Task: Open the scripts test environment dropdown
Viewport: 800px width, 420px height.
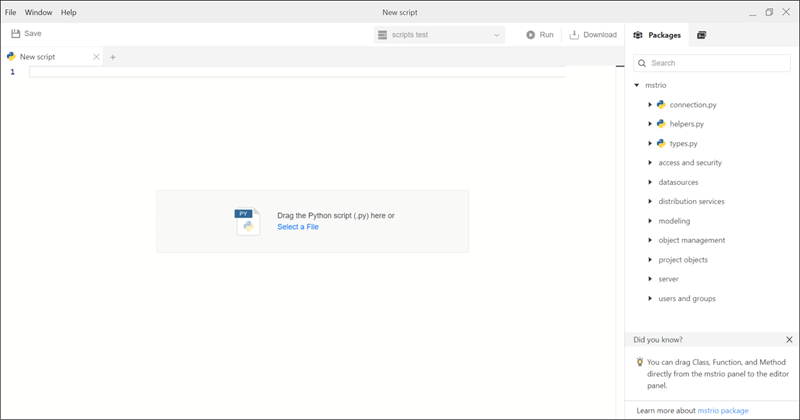Action: pos(438,35)
